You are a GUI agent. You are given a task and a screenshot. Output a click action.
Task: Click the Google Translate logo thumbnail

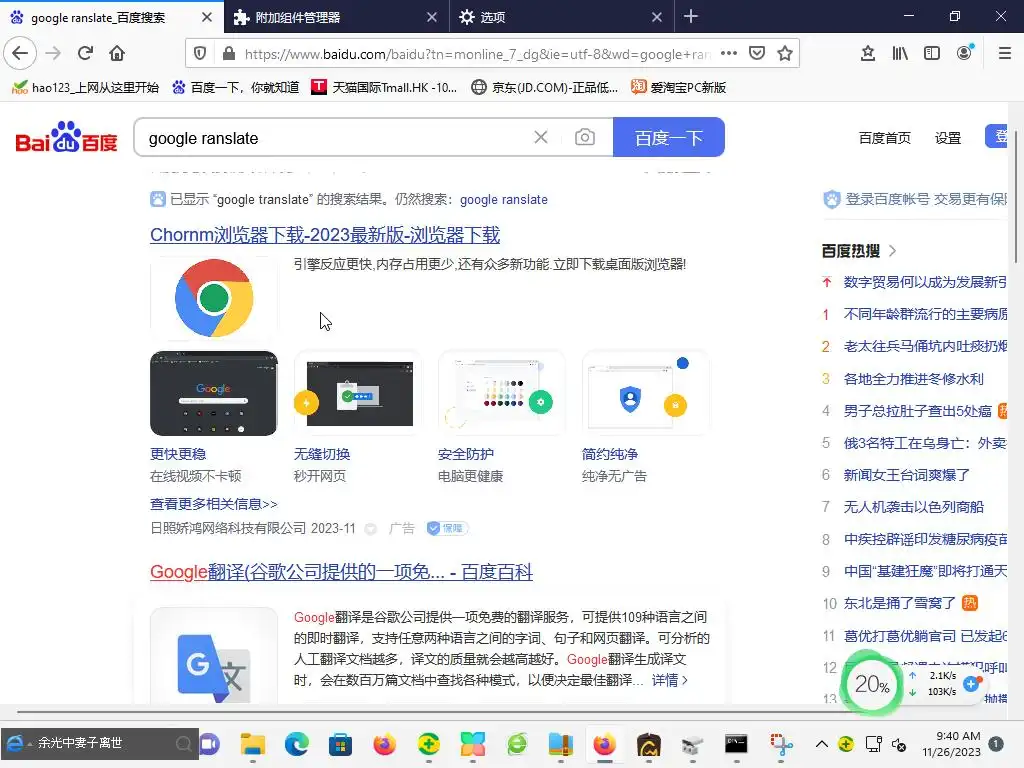click(x=214, y=656)
